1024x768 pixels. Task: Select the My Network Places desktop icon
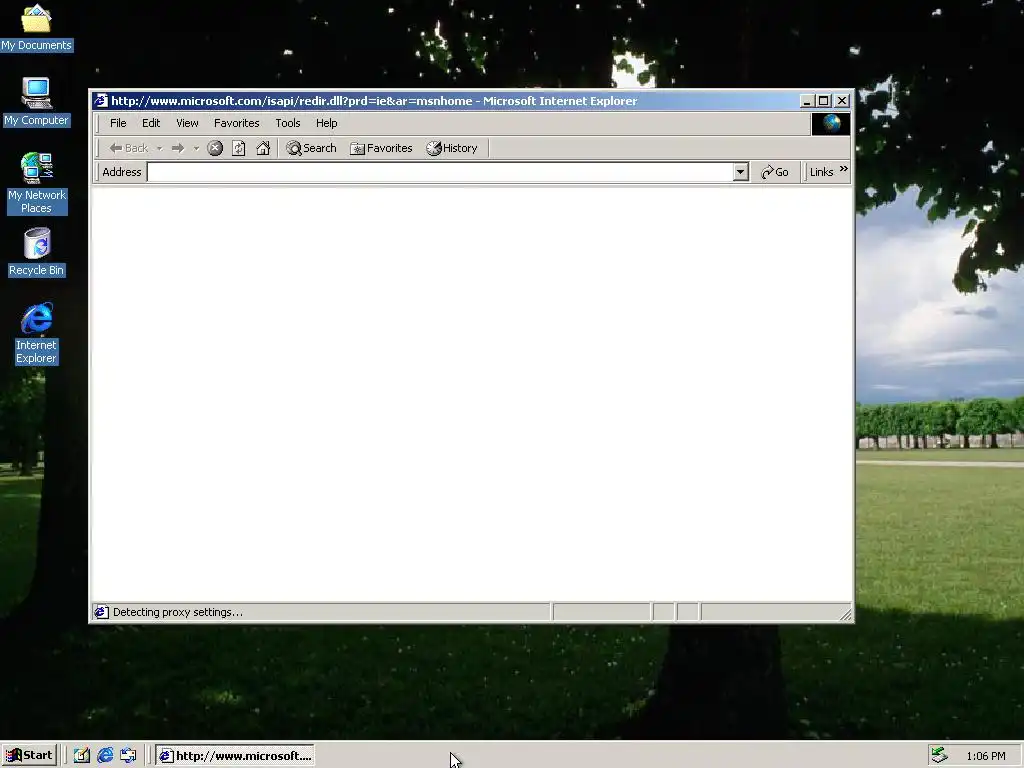tap(36, 183)
